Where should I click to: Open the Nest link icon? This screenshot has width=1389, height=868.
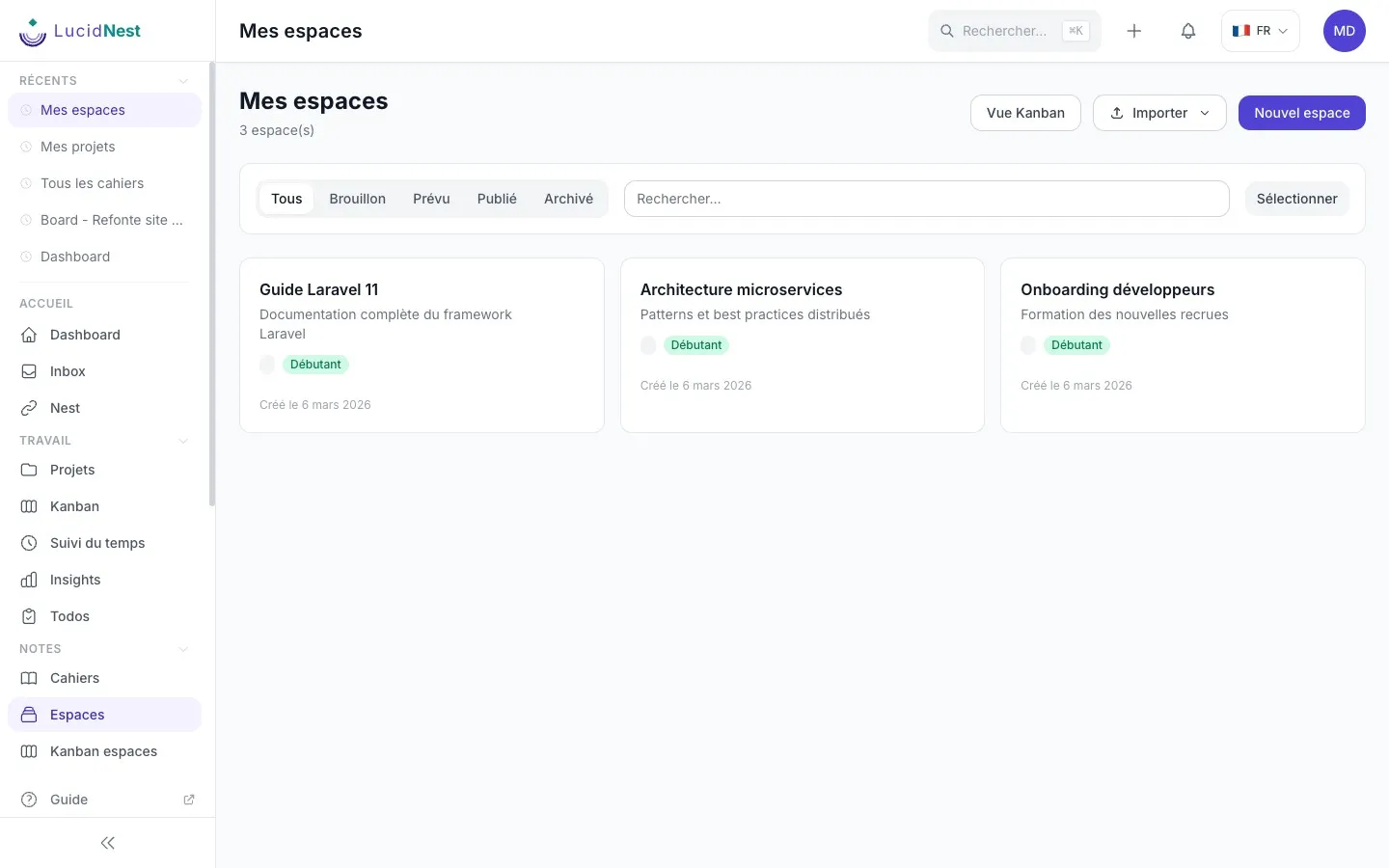(x=29, y=408)
